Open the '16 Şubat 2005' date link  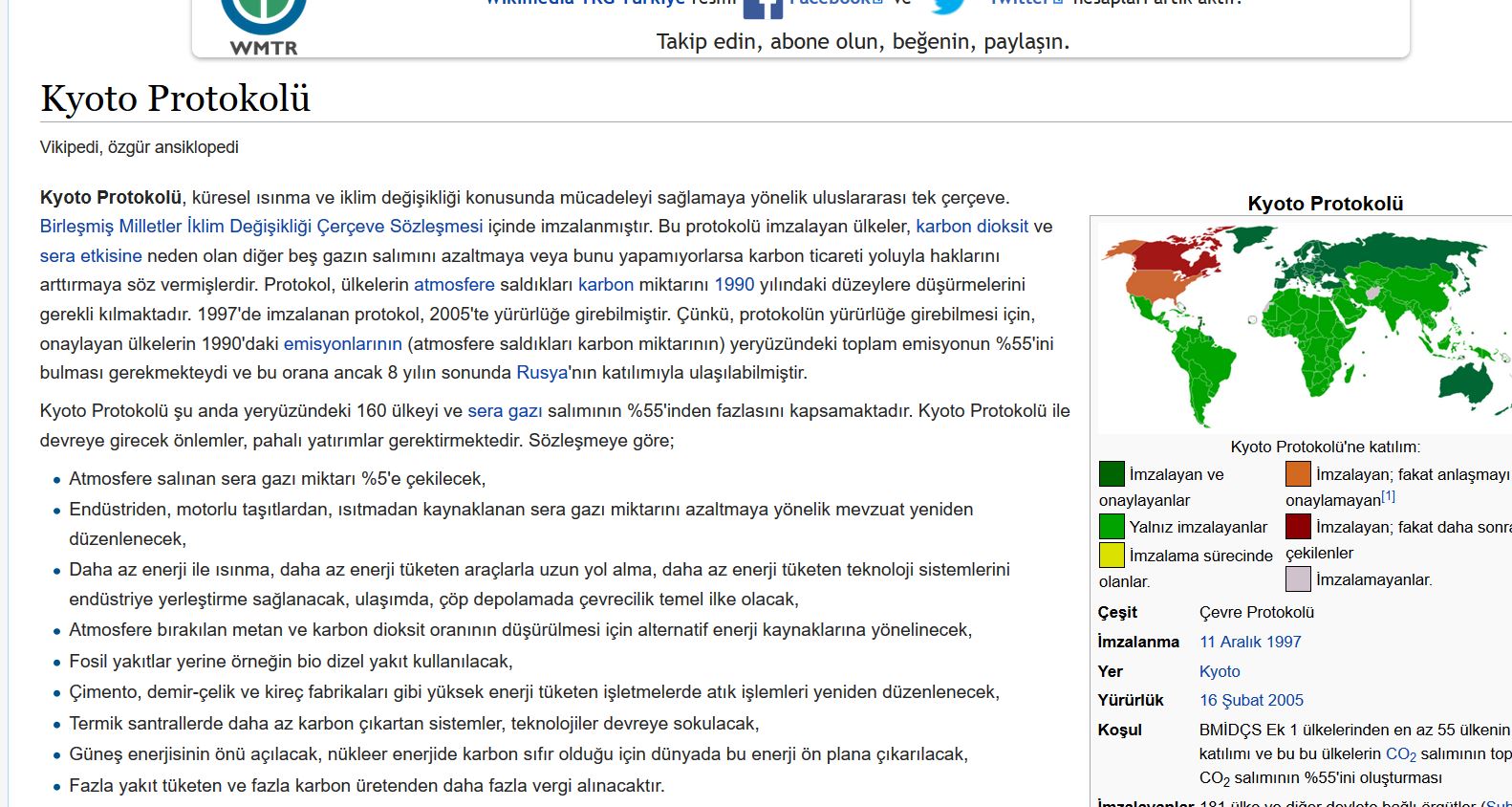click(1251, 700)
